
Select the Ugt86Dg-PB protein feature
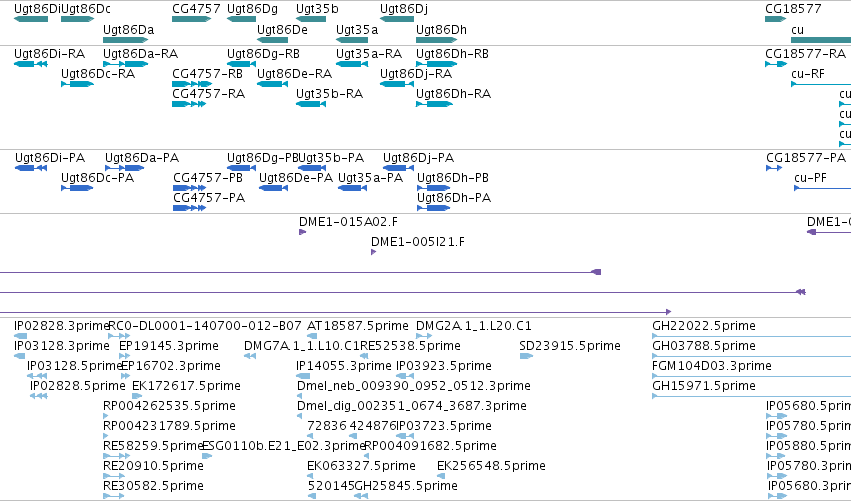click(242, 168)
